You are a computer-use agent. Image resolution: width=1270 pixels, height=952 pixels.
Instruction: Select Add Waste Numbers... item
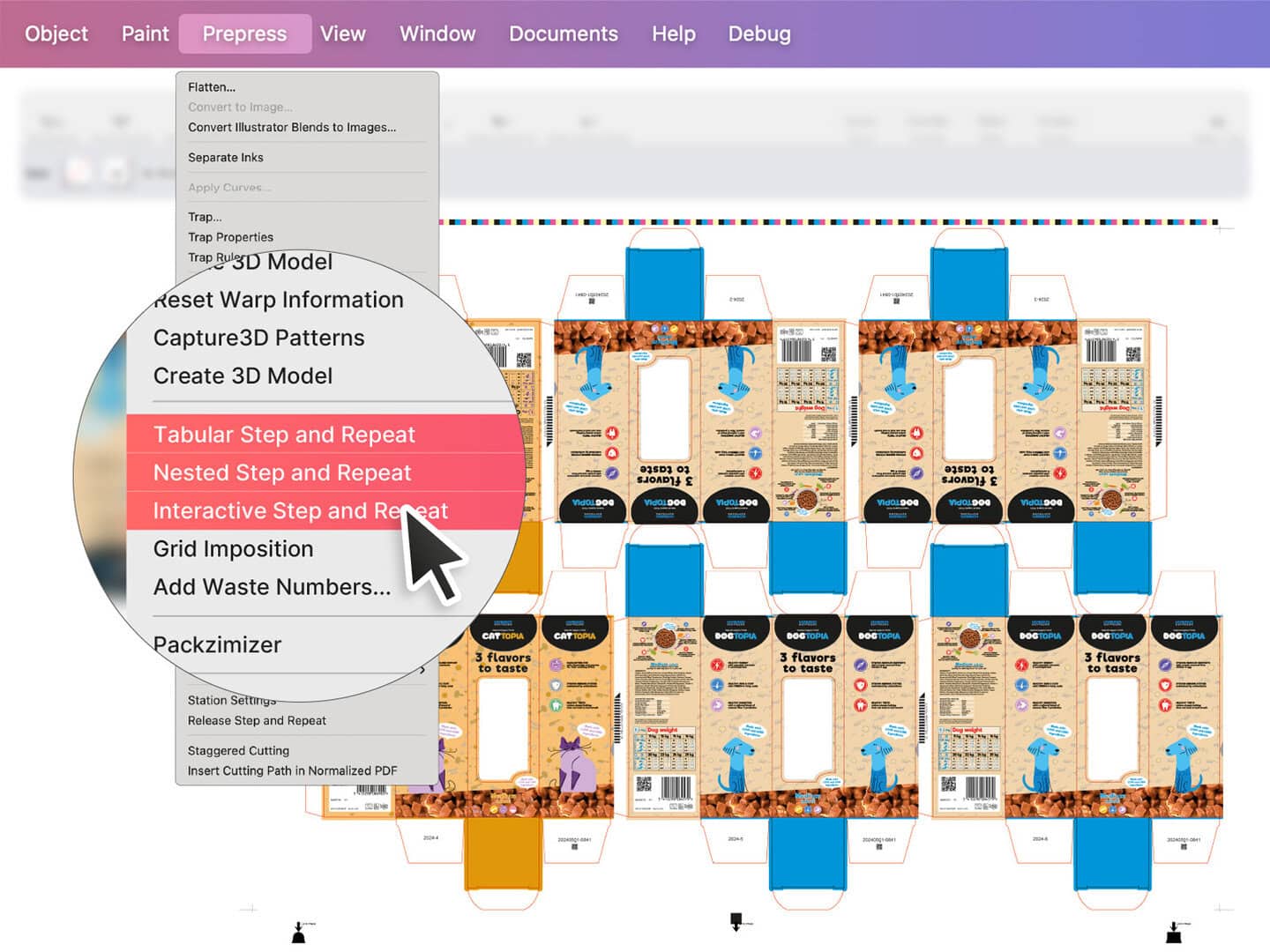[272, 587]
